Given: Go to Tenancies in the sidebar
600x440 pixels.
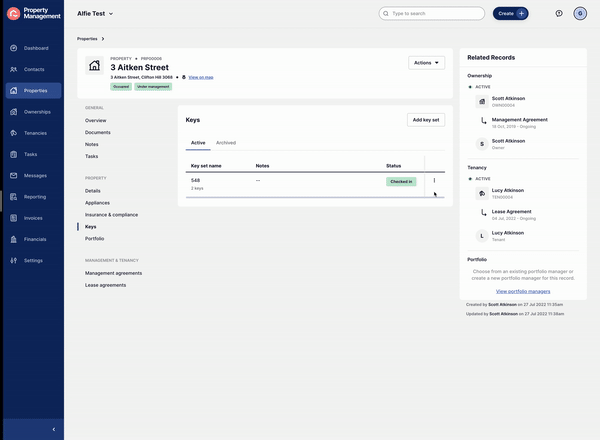Looking at the screenshot, I should point(33,133).
